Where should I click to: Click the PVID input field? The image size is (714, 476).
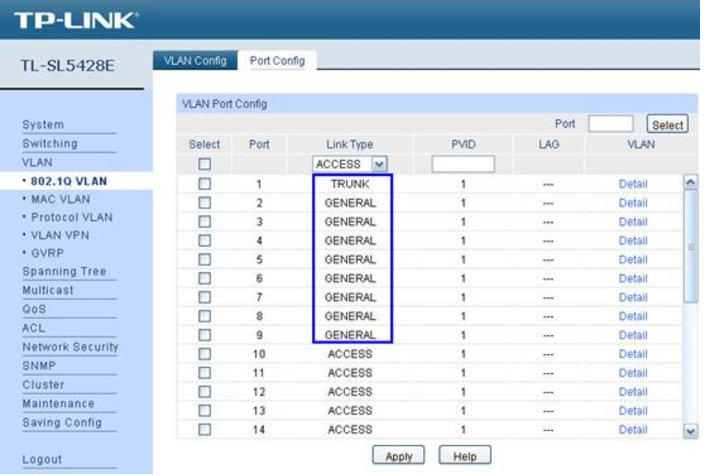[x=463, y=163]
